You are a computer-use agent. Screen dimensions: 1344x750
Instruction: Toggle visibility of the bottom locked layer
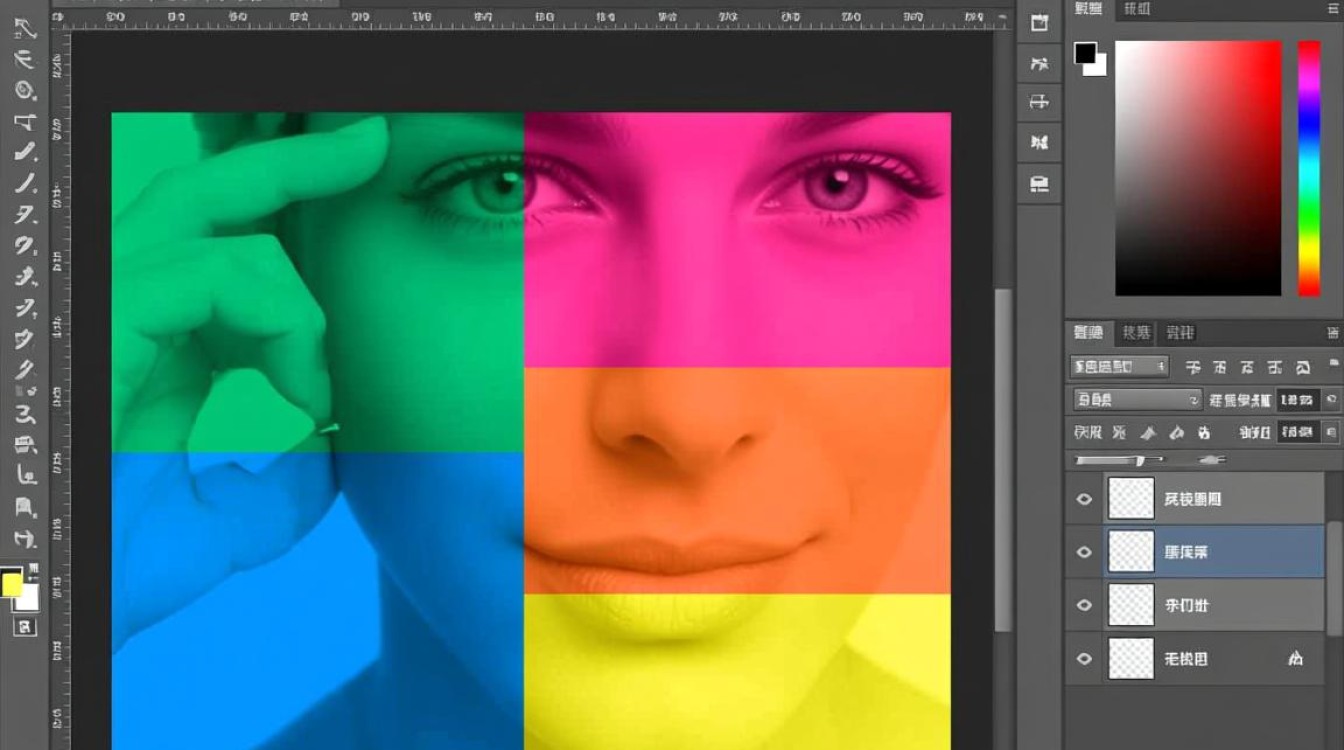click(x=1084, y=658)
